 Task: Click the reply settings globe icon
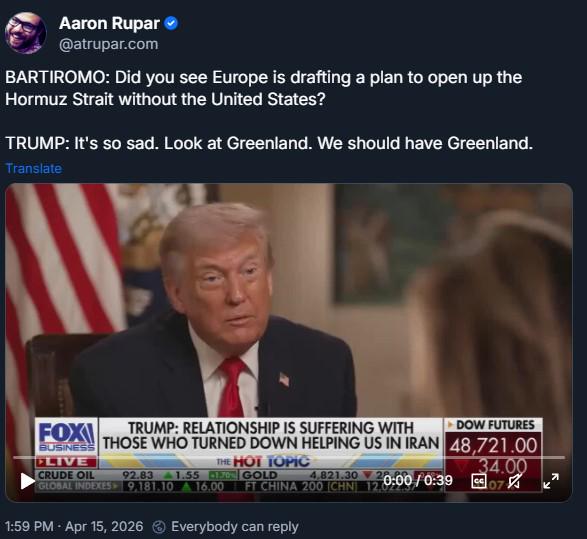[159, 527]
